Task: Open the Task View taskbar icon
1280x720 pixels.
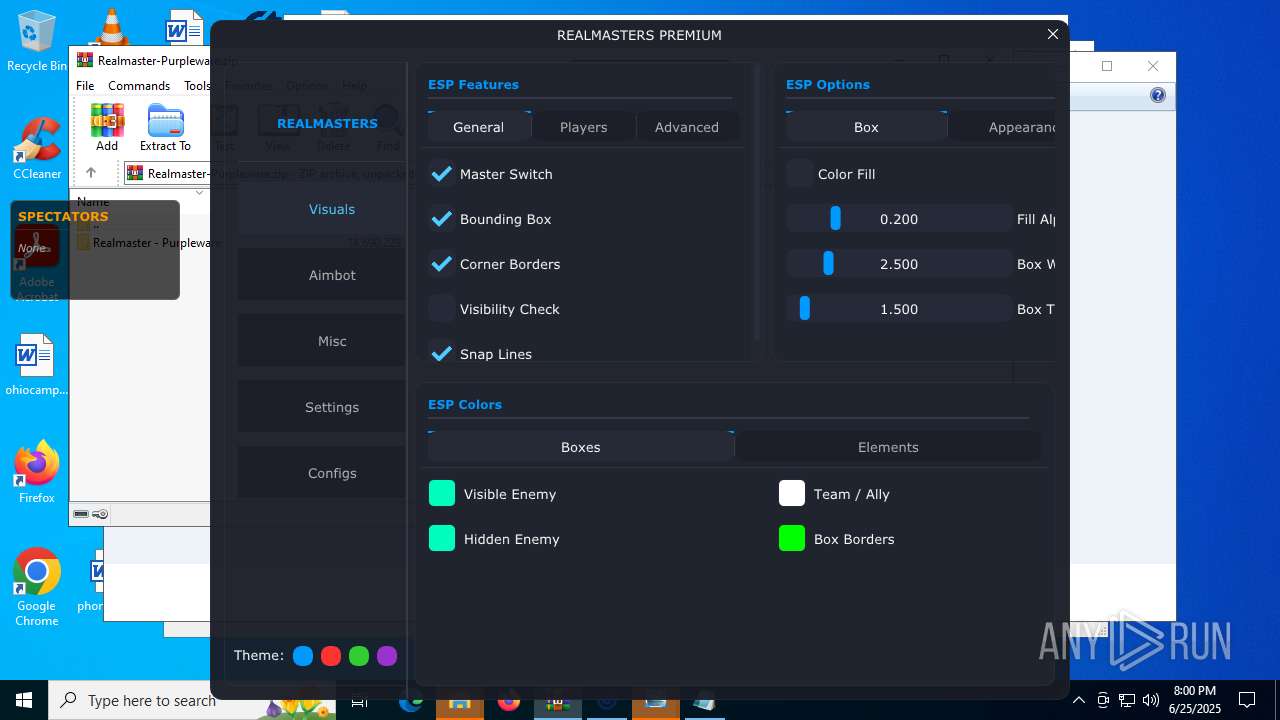Action: pyautogui.click(x=359, y=702)
